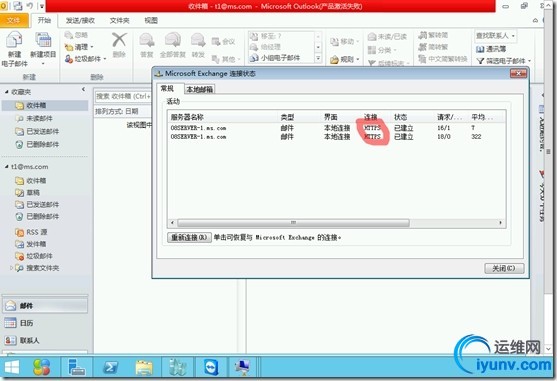
Task: Open the 清理 dropdown in the ribbon
Action: pos(79,47)
